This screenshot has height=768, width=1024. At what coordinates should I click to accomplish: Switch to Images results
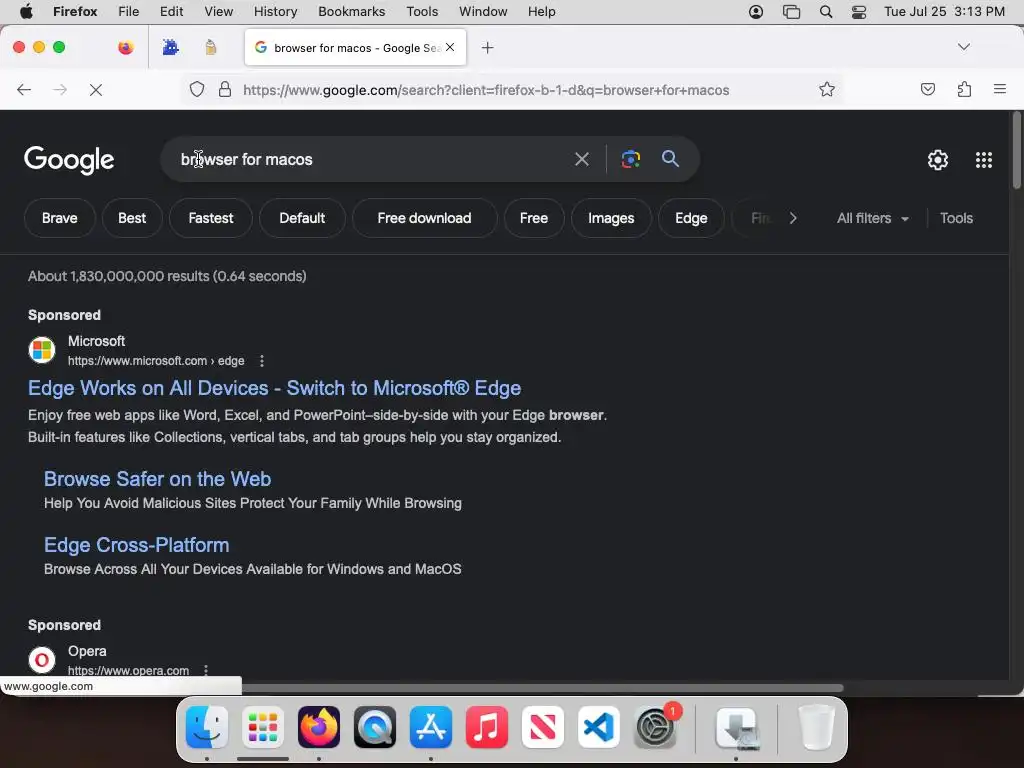tap(611, 218)
